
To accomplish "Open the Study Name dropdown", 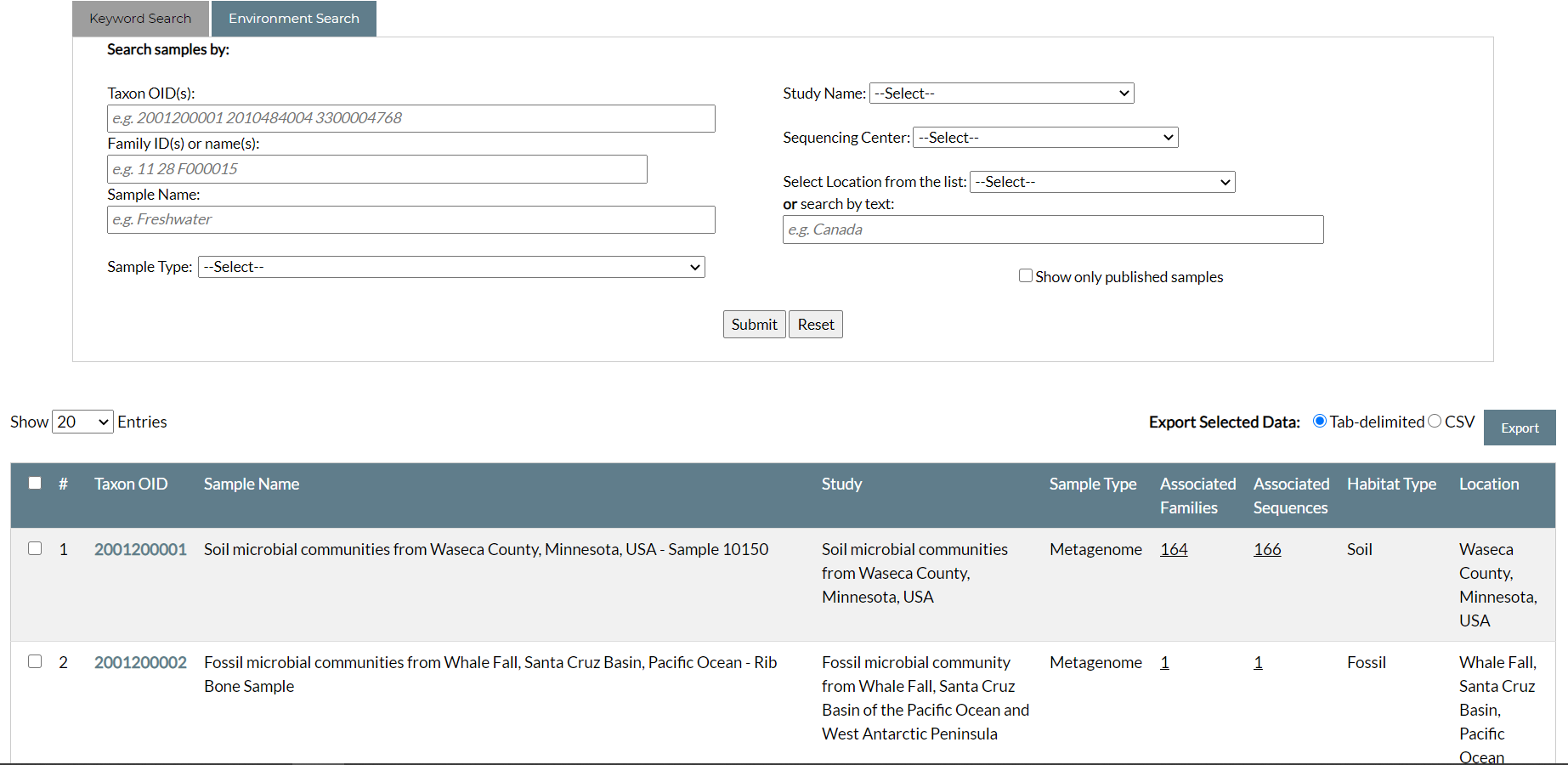I will 1001,93.
